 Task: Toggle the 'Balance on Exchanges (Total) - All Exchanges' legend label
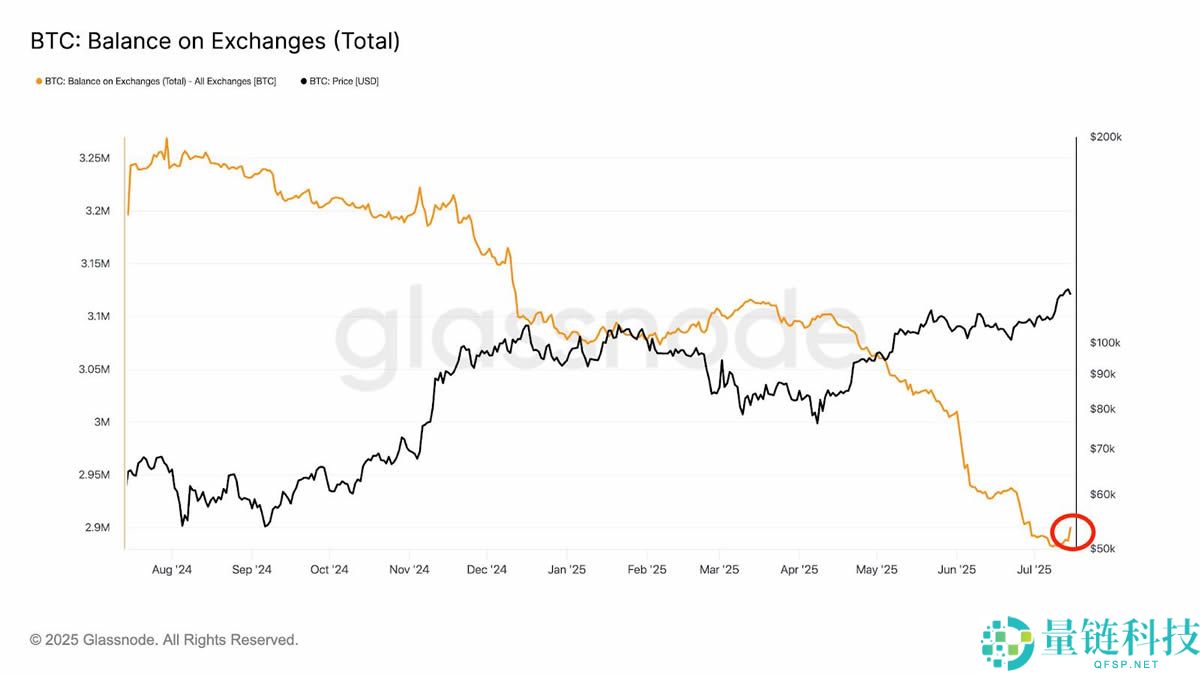point(160,81)
